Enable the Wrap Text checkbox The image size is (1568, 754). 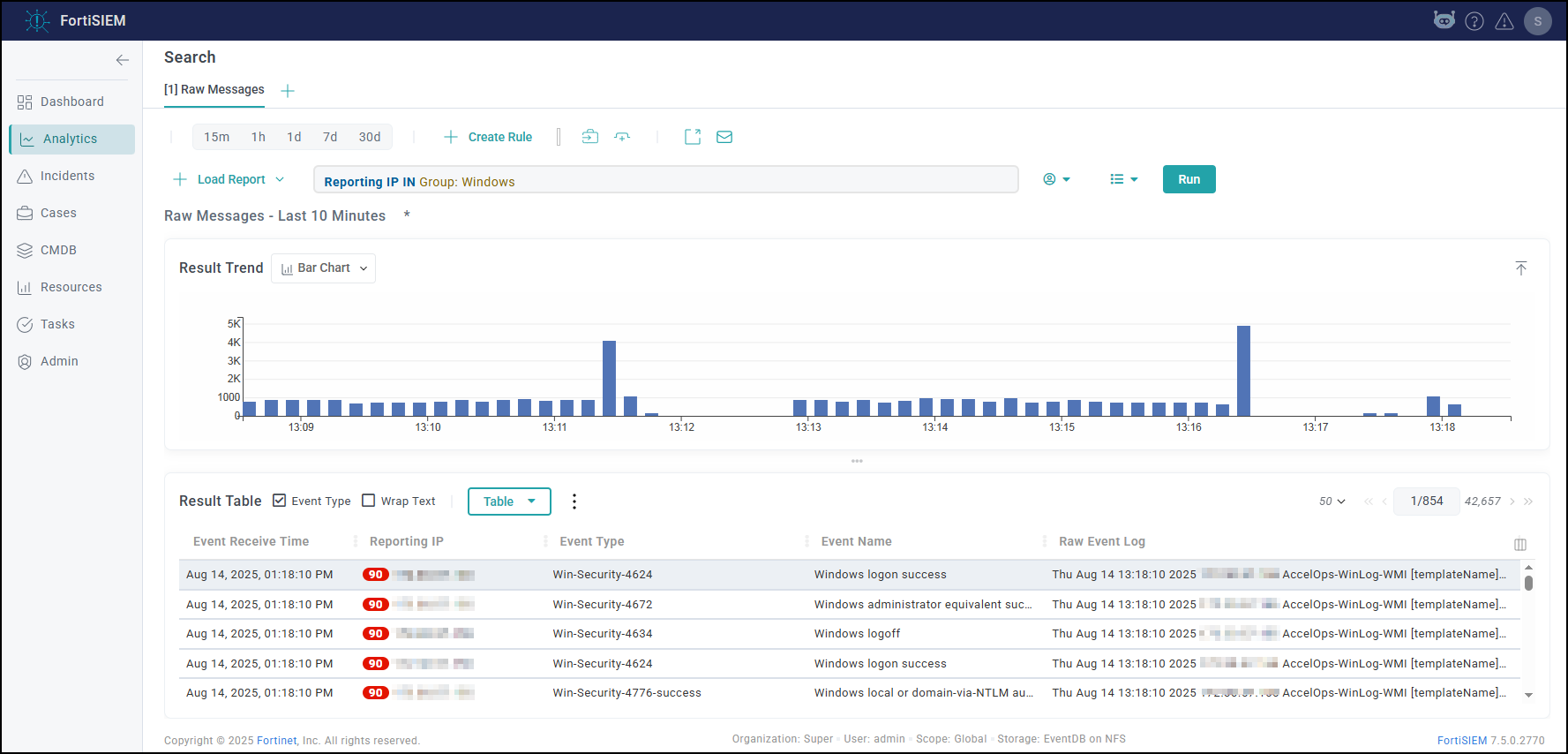[369, 501]
